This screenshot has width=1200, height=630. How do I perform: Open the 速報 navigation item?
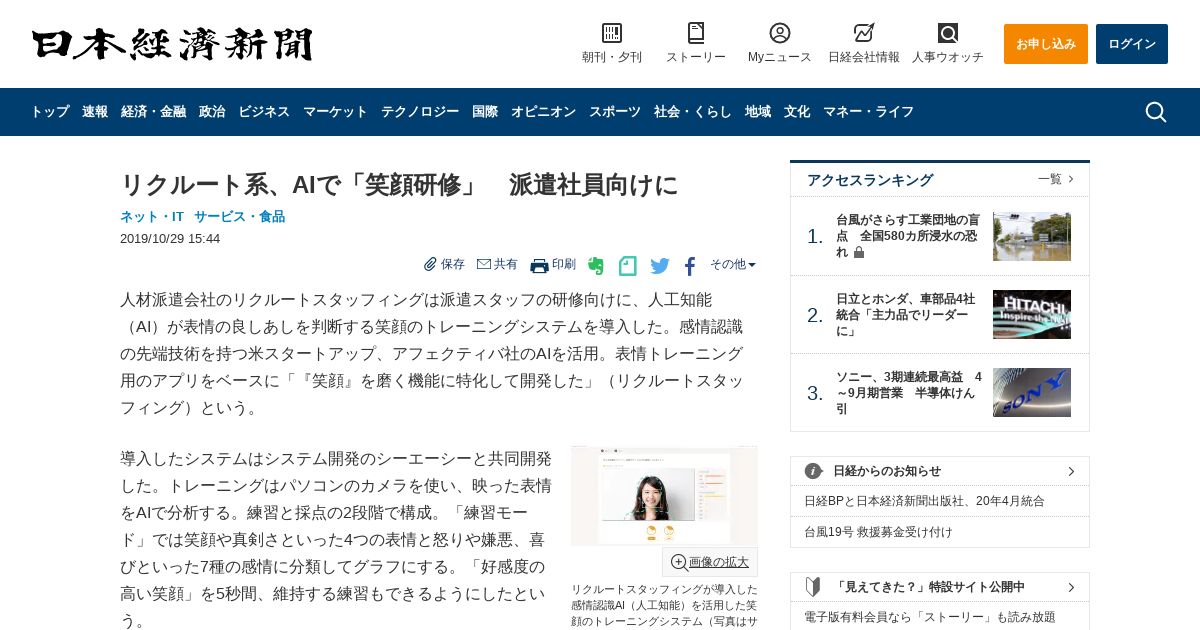(95, 112)
